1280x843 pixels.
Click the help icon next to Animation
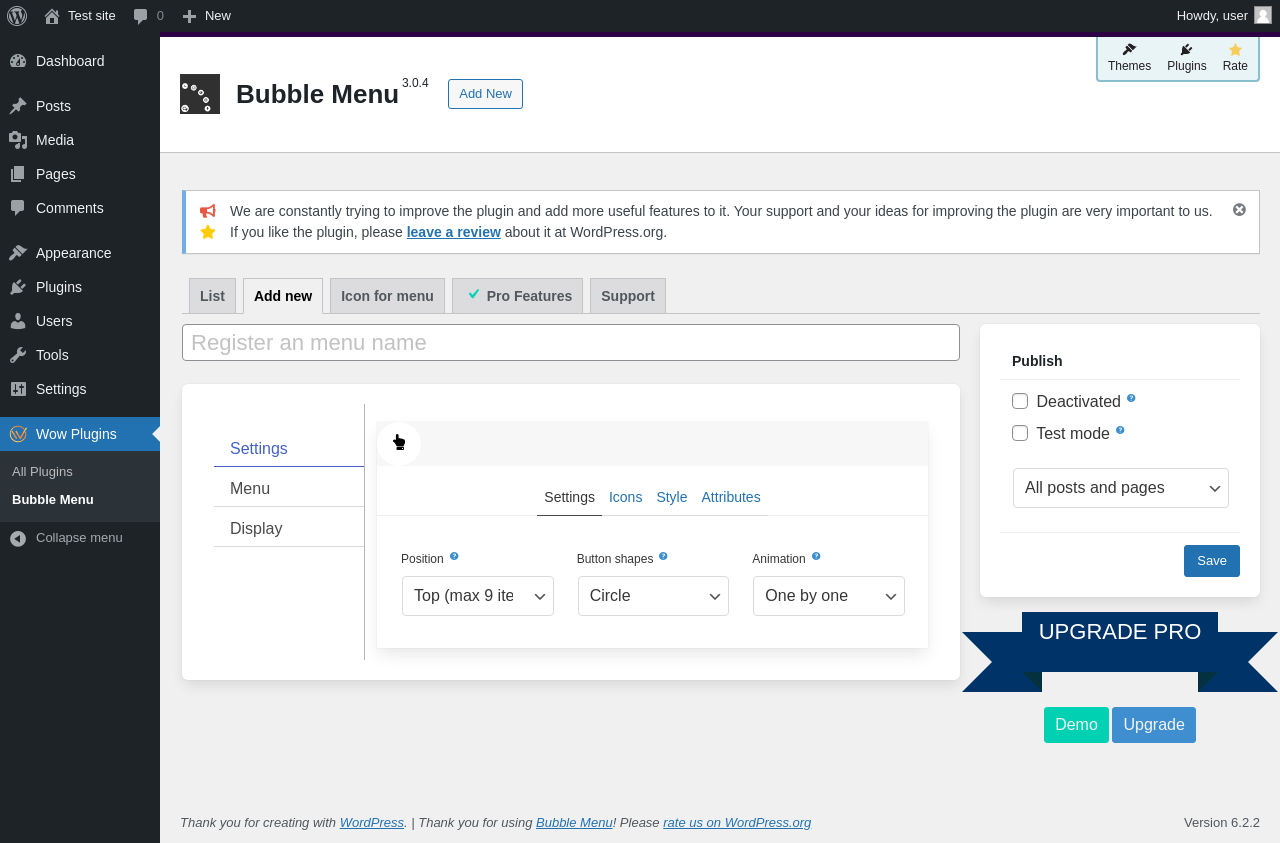(816, 556)
